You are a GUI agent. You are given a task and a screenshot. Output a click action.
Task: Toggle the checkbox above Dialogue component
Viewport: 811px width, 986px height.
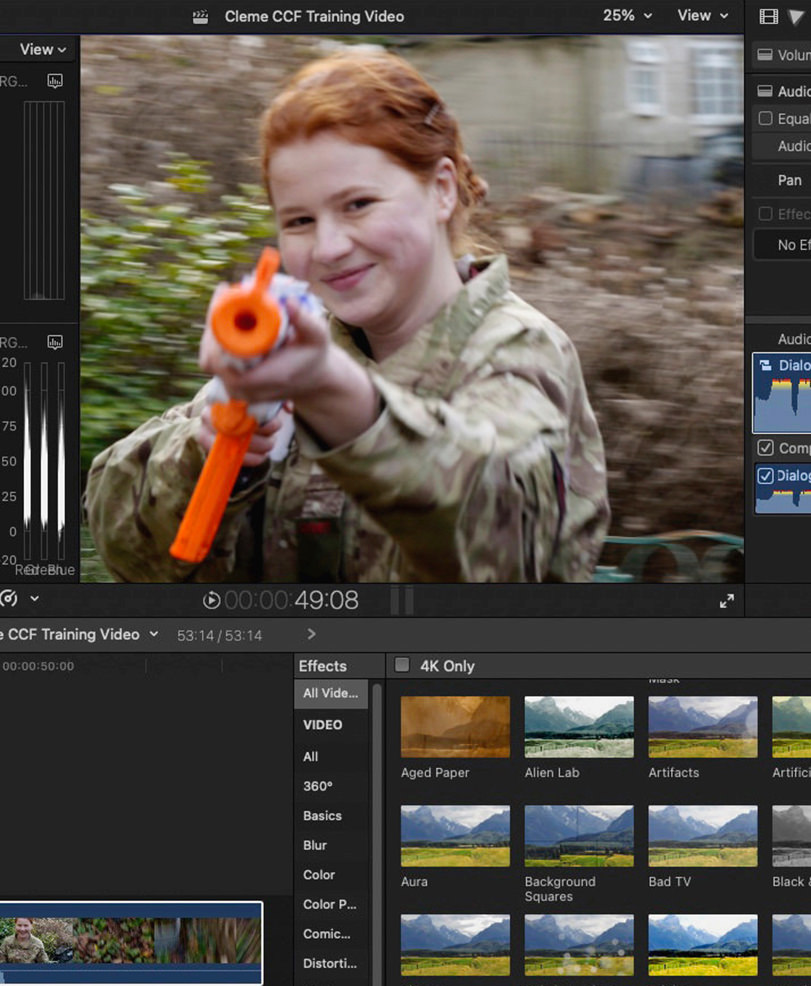click(765, 448)
